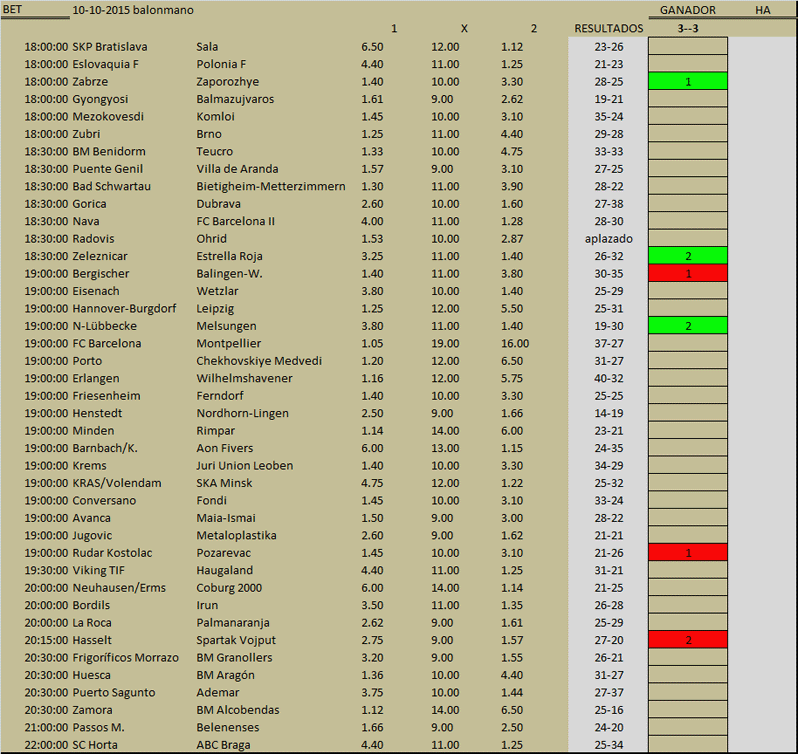The image size is (798, 754).
Task: Select the Palmanaranja cell
Action: point(233,623)
